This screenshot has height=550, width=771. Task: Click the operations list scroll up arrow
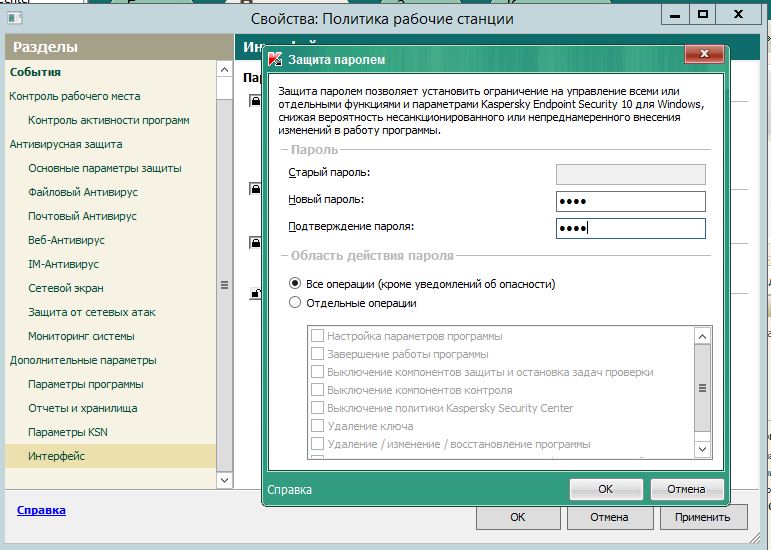pos(702,336)
